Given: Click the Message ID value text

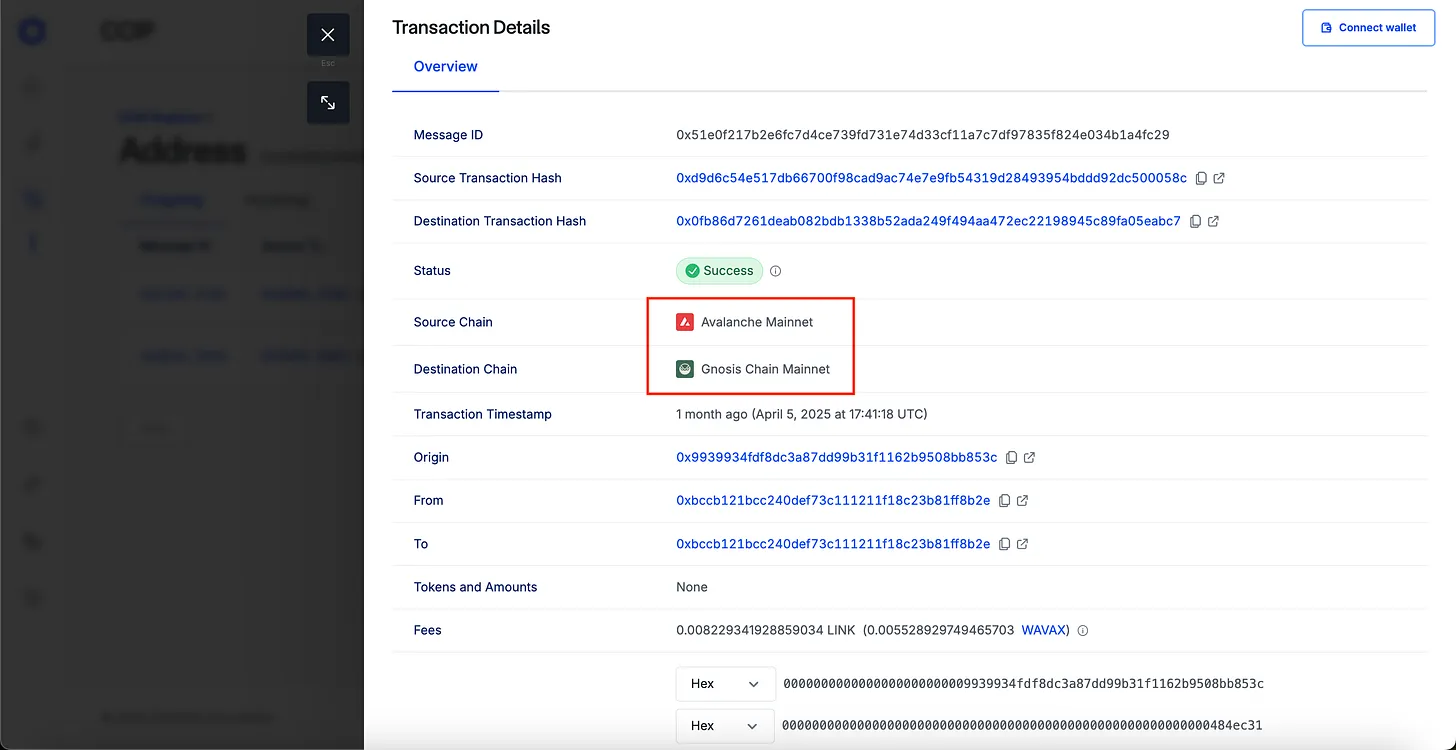Looking at the screenshot, I should (x=923, y=135).
